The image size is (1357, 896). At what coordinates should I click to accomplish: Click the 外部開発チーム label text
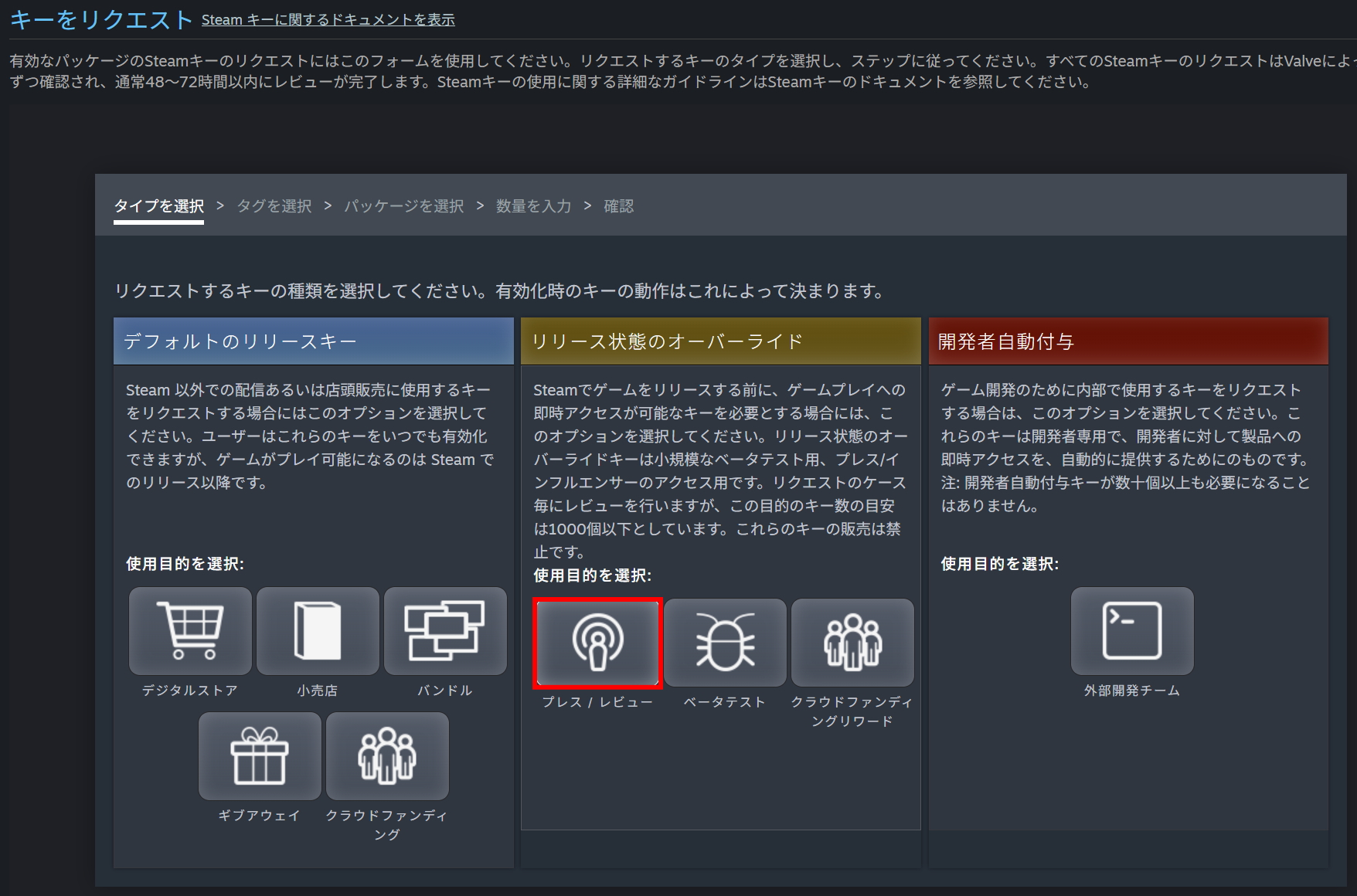[x=1132, y=691]
